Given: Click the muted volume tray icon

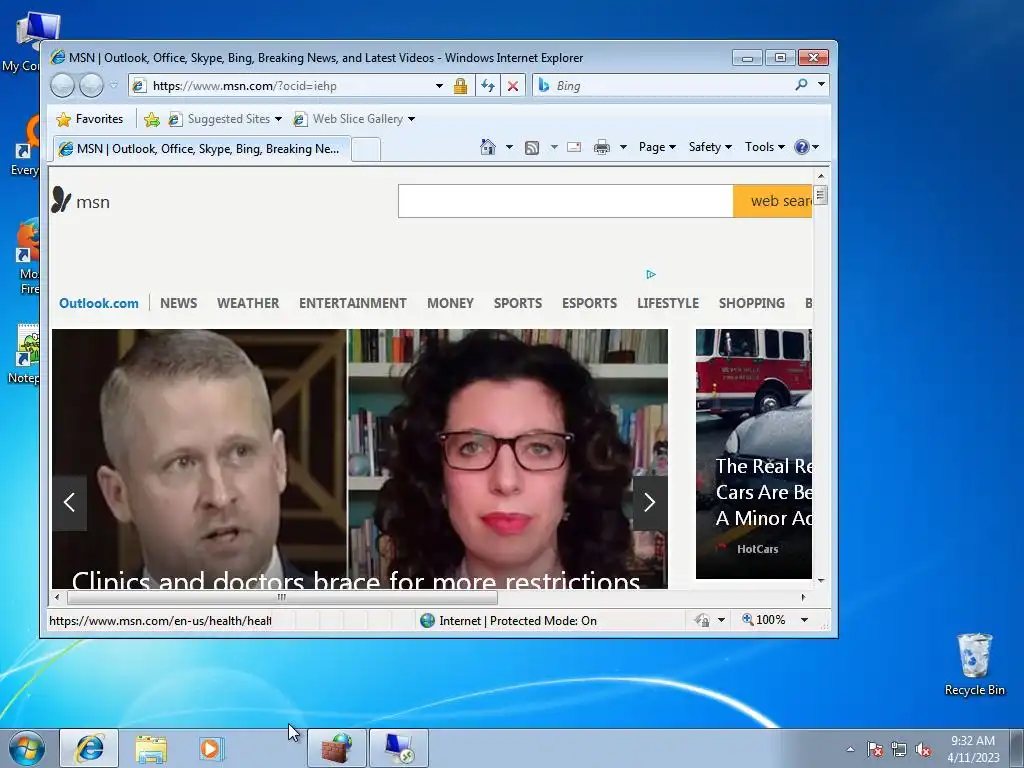Looking at the screenshot, I should (923, 750).
